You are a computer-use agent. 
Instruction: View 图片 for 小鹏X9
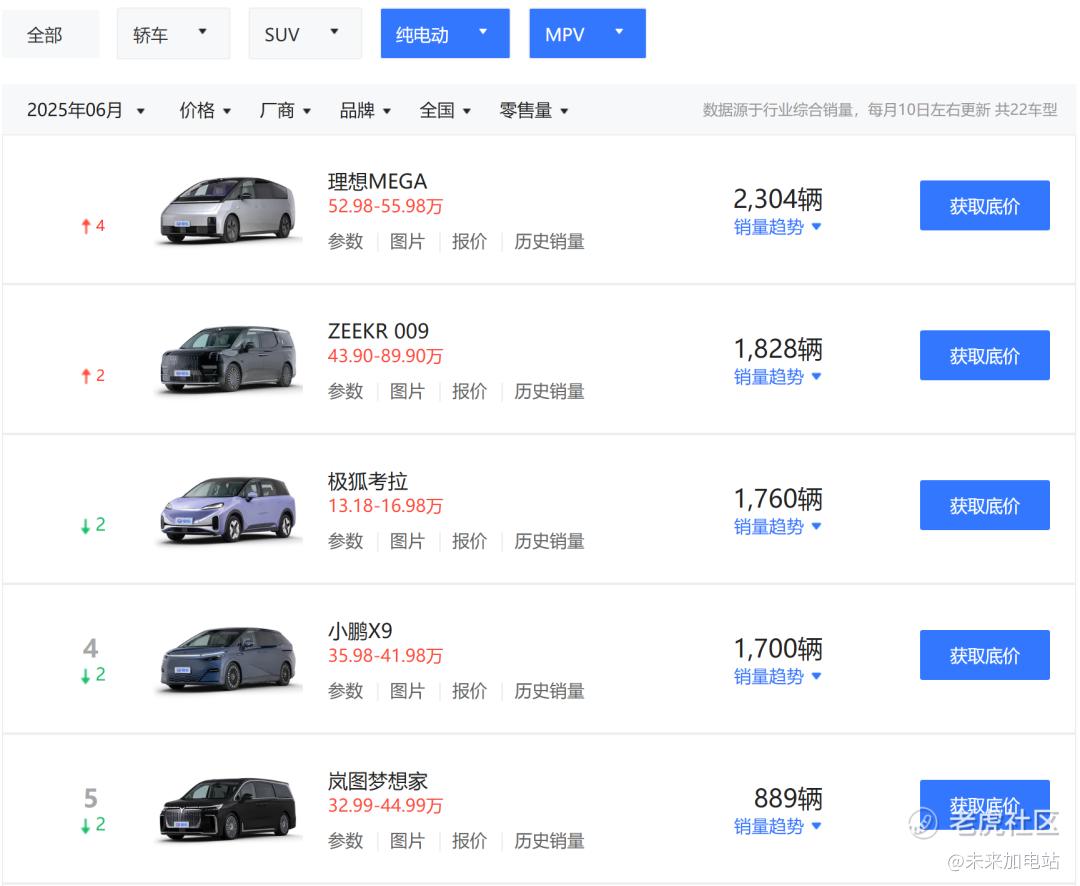click(x=407, y=691)
